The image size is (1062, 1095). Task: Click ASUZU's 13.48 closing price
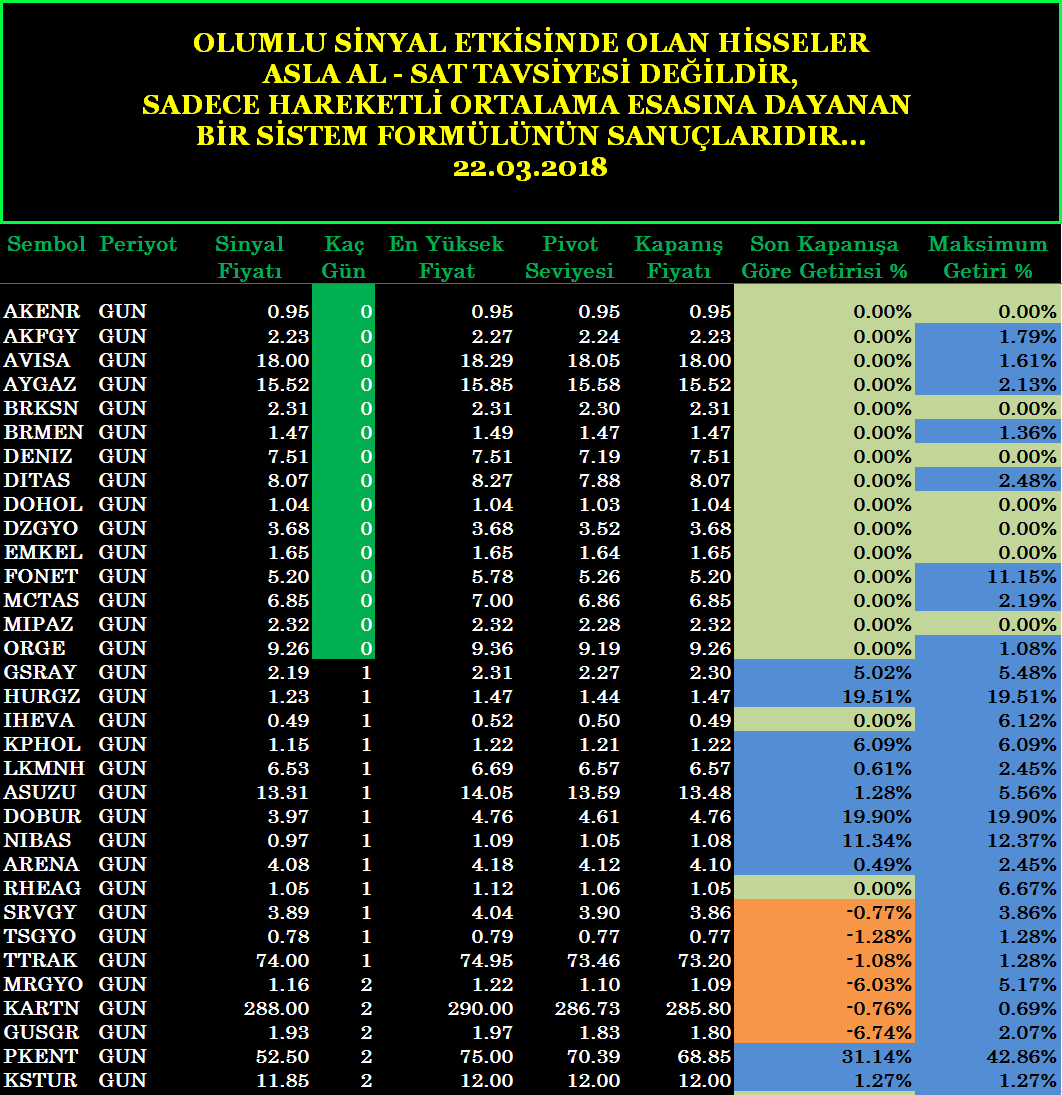[x=705, y=793]
